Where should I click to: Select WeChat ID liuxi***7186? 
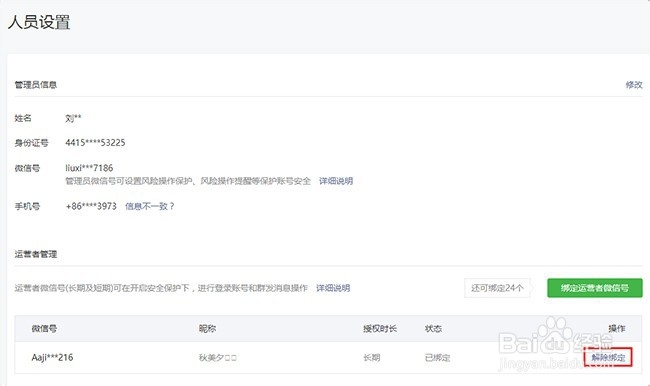[89, 168]
